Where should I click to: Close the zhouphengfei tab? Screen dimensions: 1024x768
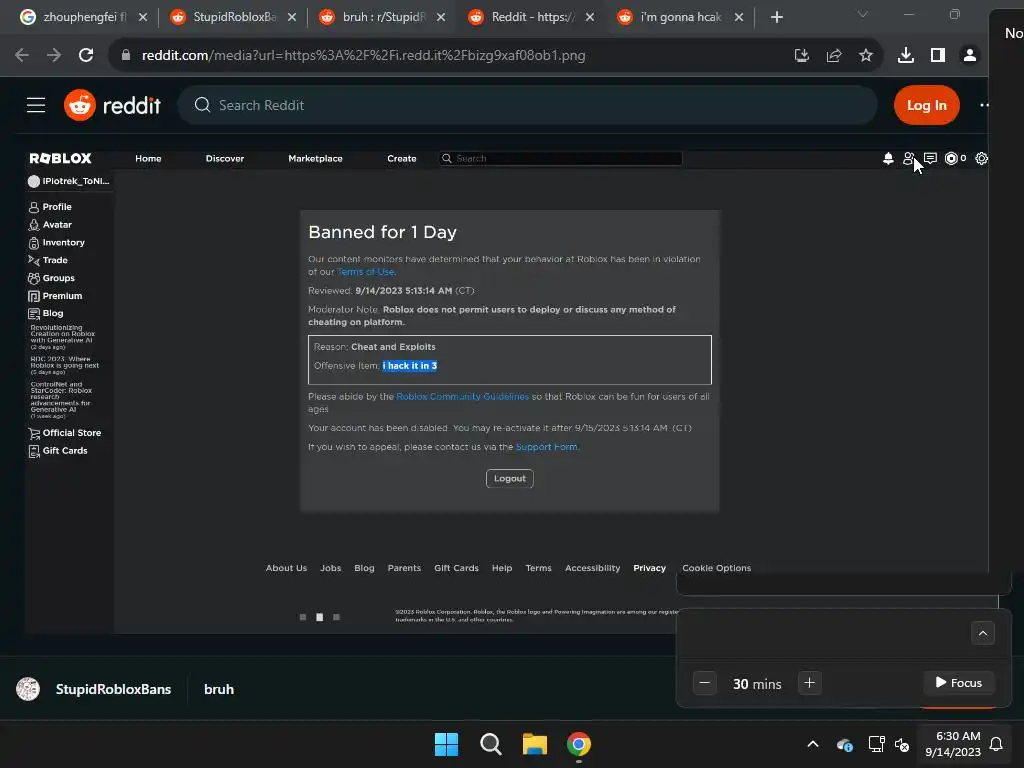click(143, 17)
